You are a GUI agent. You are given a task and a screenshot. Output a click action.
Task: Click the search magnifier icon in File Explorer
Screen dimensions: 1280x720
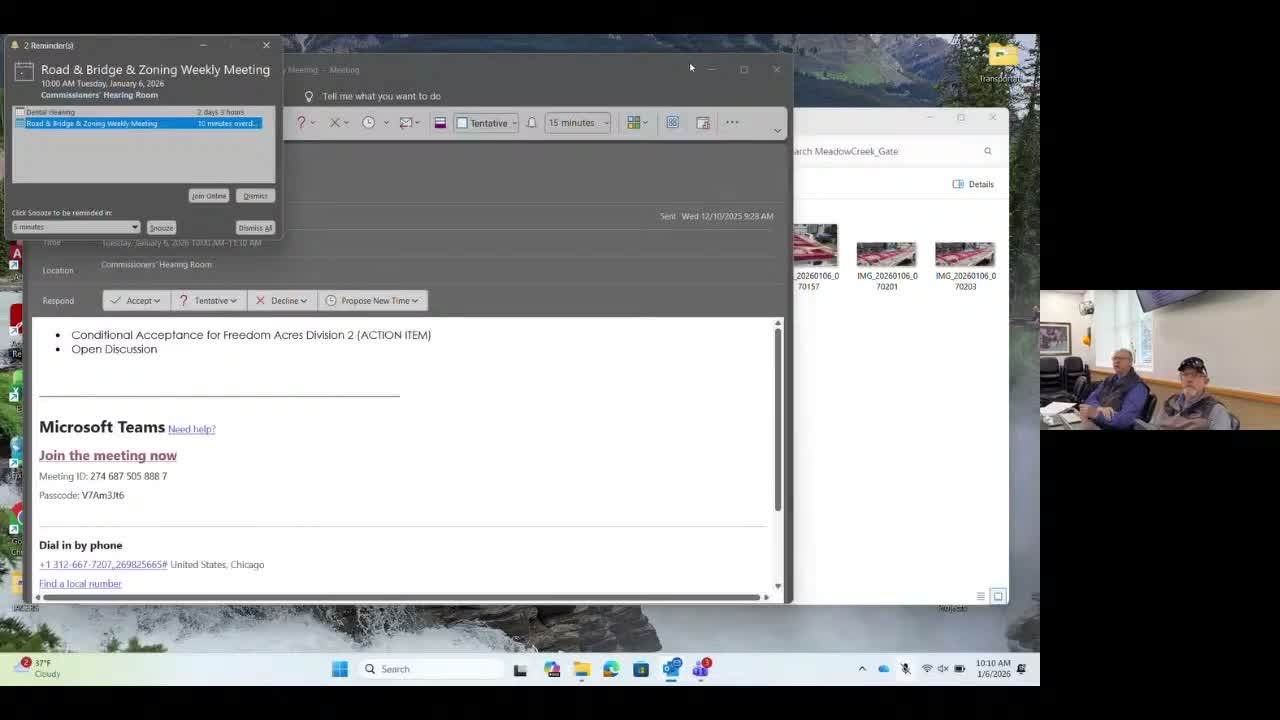click(988, 151)
